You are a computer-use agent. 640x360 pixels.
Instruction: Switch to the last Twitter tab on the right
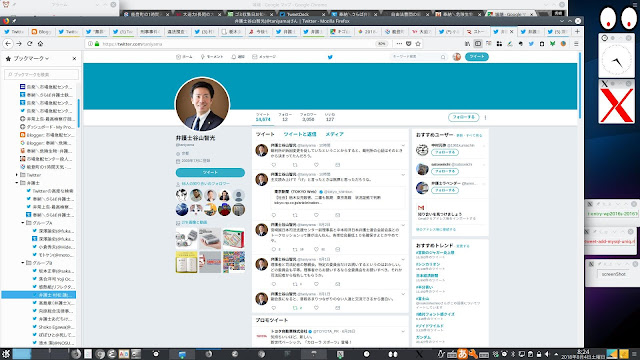pos(557,31)
